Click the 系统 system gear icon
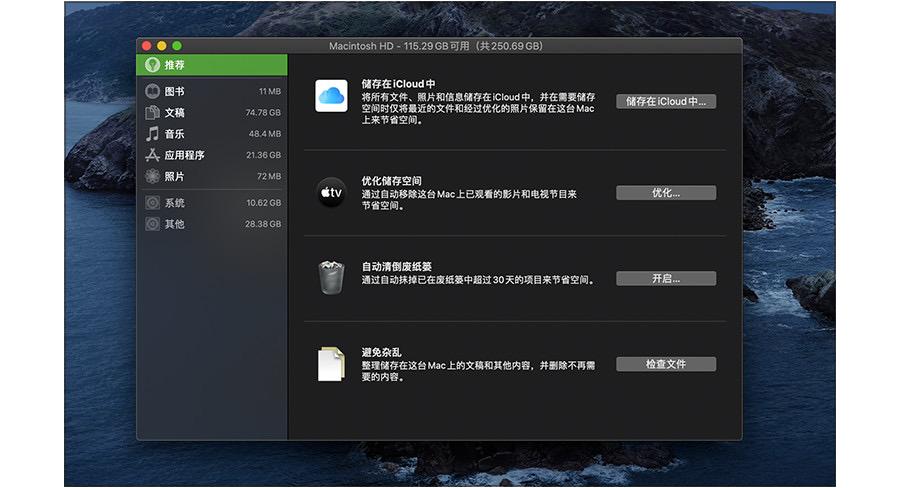The width and height of the screenshot is (900, 488). click(x=152, y=203)
